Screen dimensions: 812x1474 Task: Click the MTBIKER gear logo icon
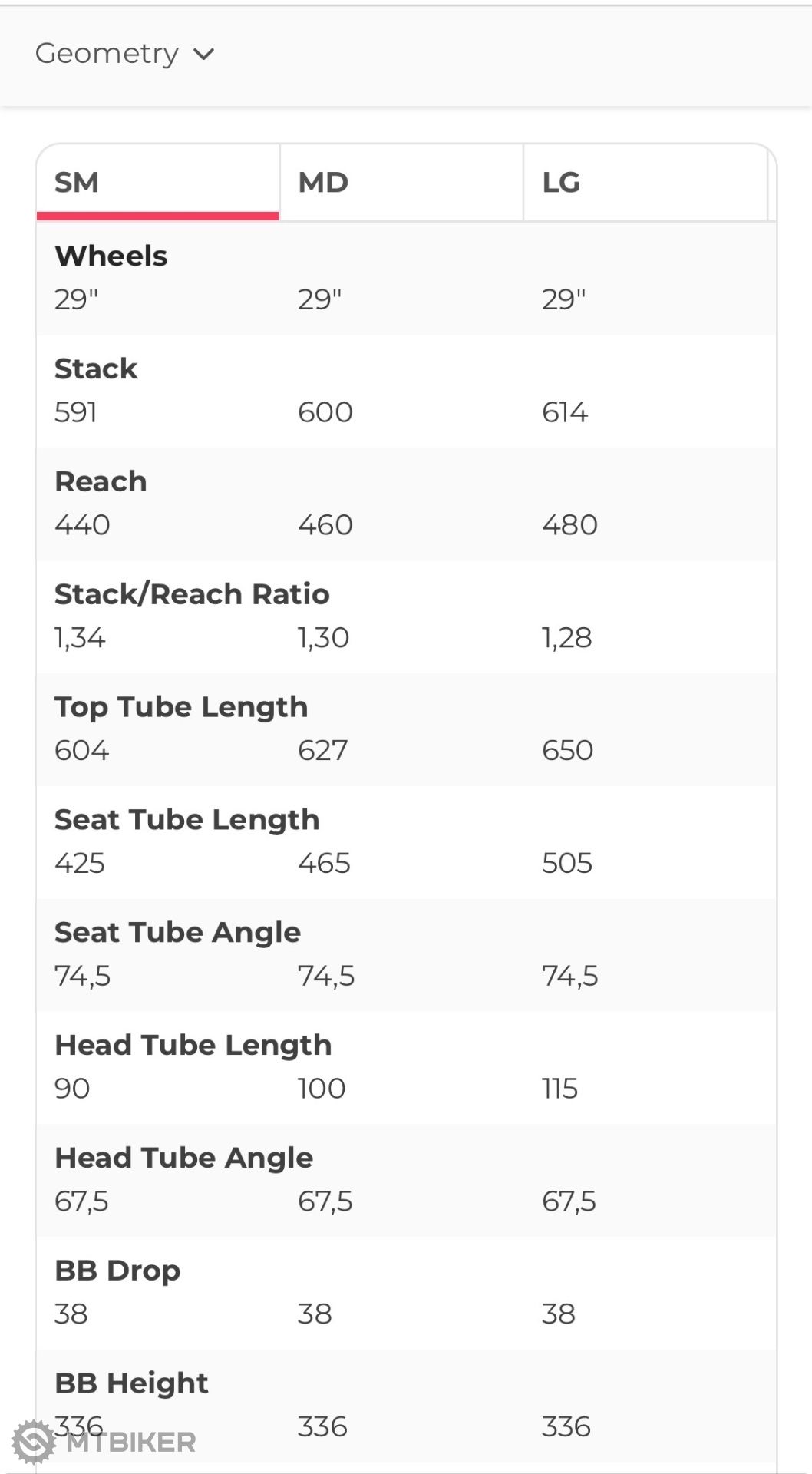34,1443
